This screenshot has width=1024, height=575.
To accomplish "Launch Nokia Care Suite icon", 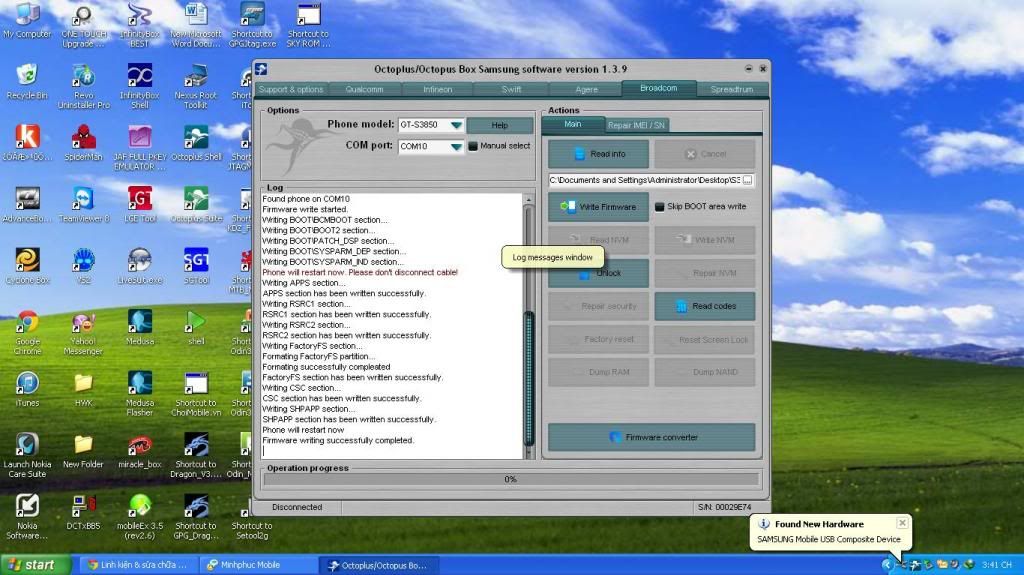I will [x=27, y=455].
